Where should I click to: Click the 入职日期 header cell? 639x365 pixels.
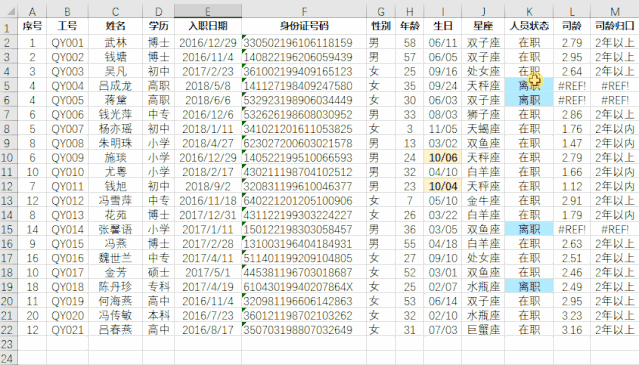point(208,26)
